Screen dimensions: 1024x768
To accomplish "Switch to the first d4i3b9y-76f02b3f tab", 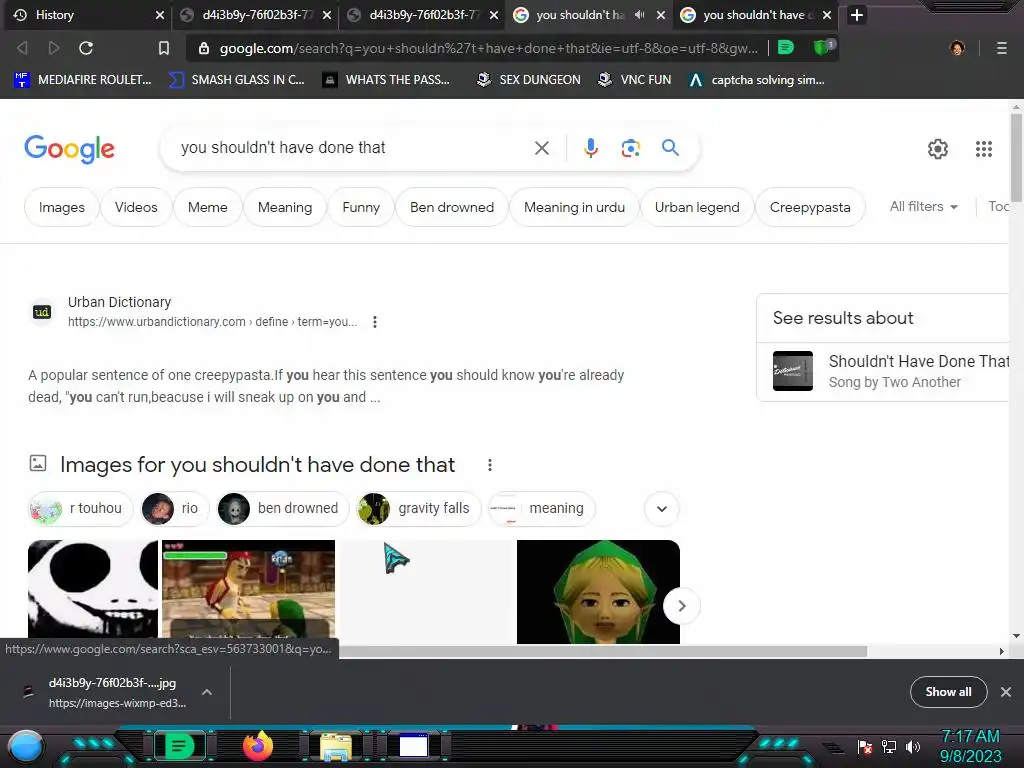I will [256, 14].
